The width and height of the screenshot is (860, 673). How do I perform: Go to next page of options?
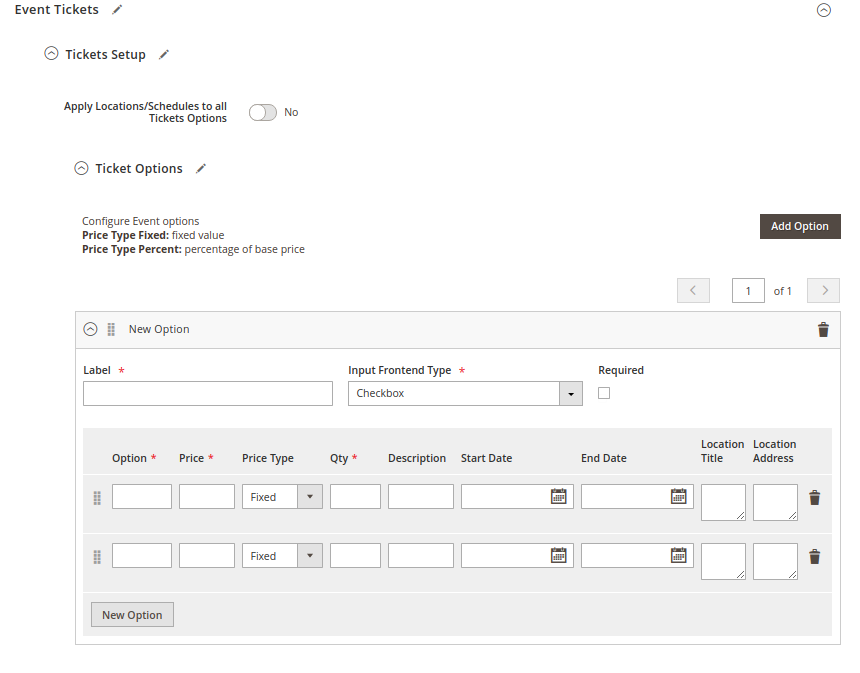tap(823, 291)
